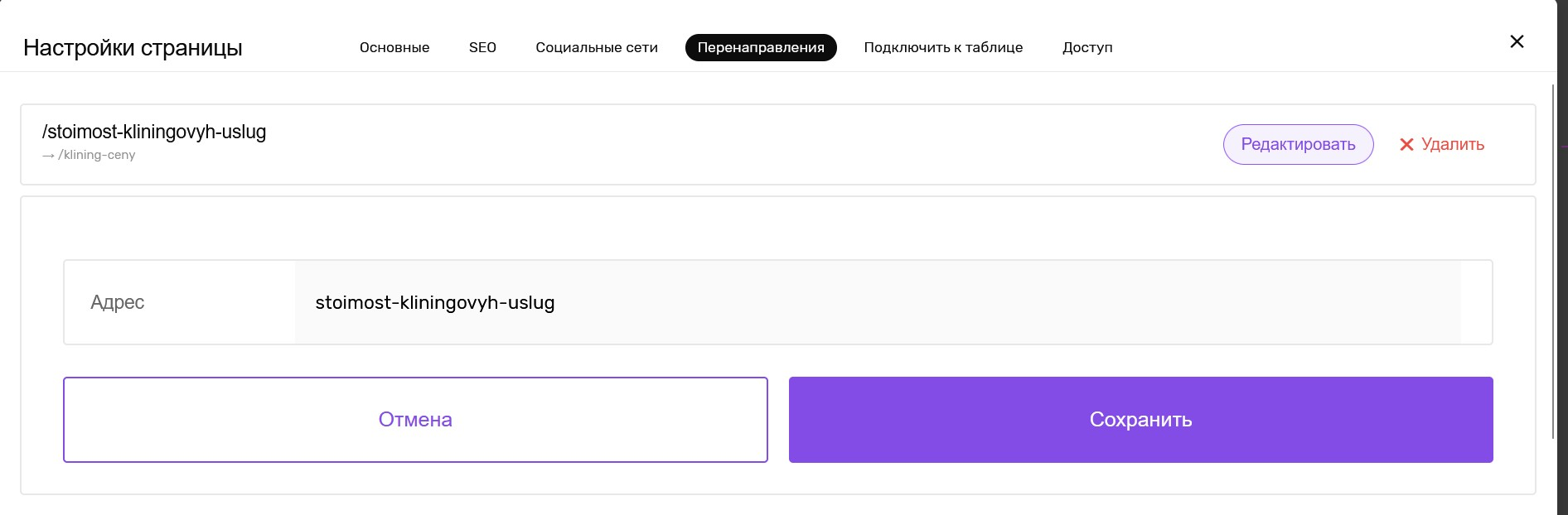The image size is (1568, 515).
Task: Click the Удалить text link
Action: 1453,144
